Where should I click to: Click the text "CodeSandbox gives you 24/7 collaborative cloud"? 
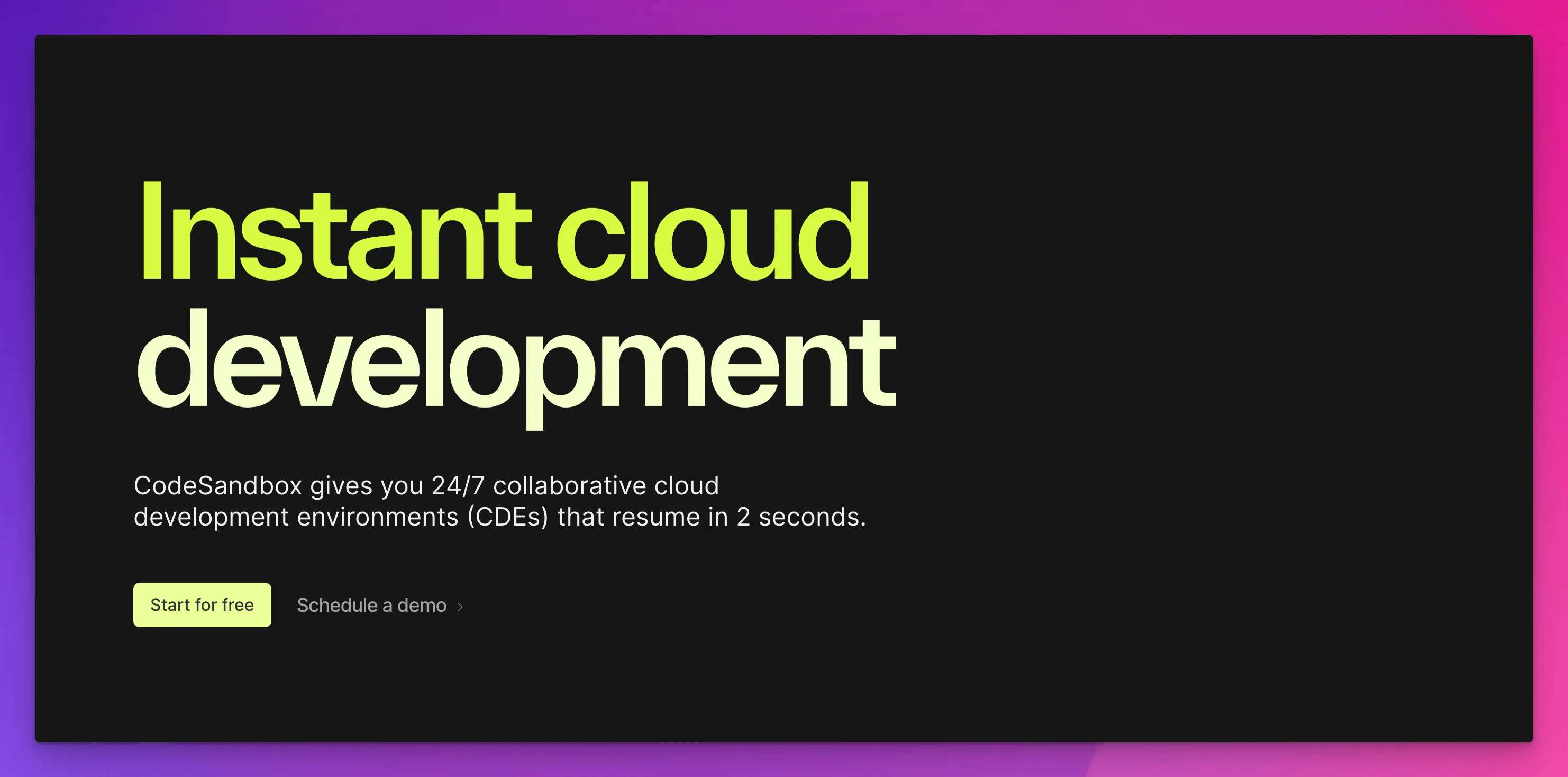(426, 485)
